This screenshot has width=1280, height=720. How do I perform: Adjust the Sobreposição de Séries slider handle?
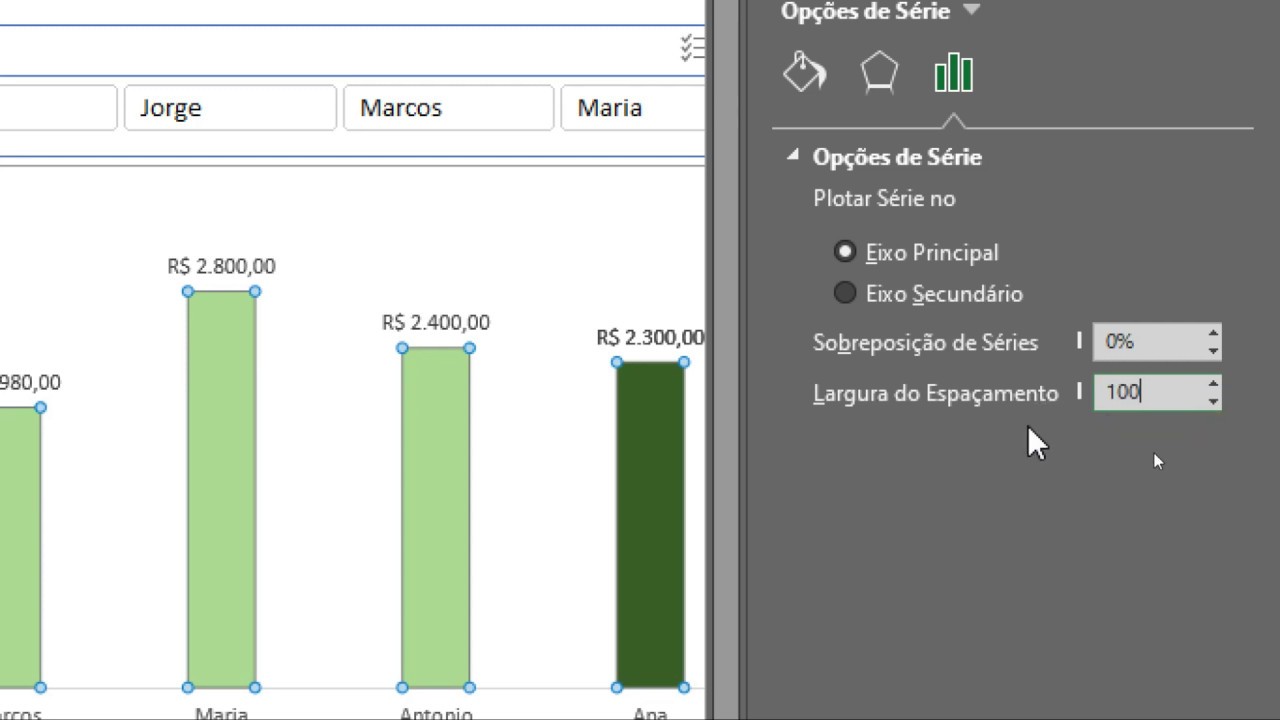point(1079,341)
